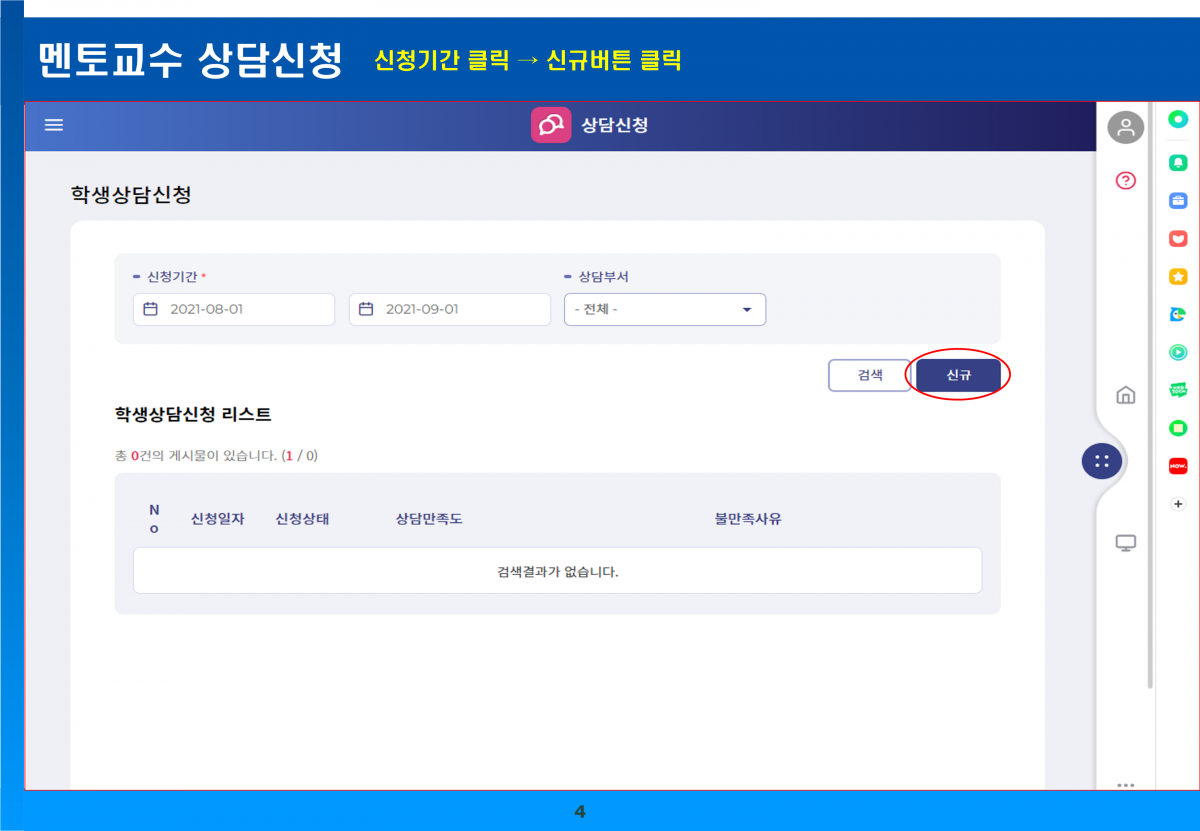Click the 검색결과가 없습니다. empty result row
This screenshot has height=831, width=1200.
coord(558,570)
